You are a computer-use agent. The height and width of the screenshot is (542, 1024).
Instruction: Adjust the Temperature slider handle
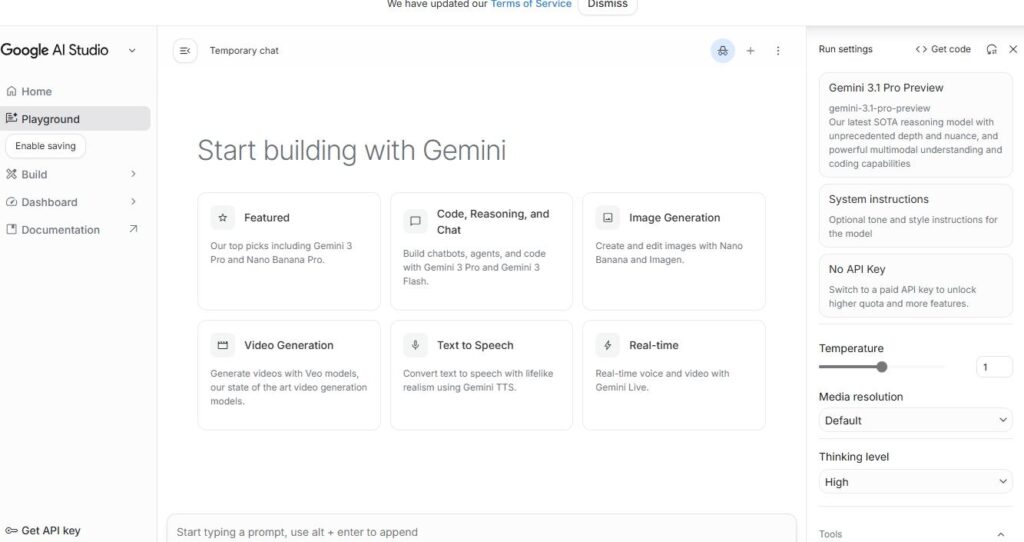coord(881,367)
